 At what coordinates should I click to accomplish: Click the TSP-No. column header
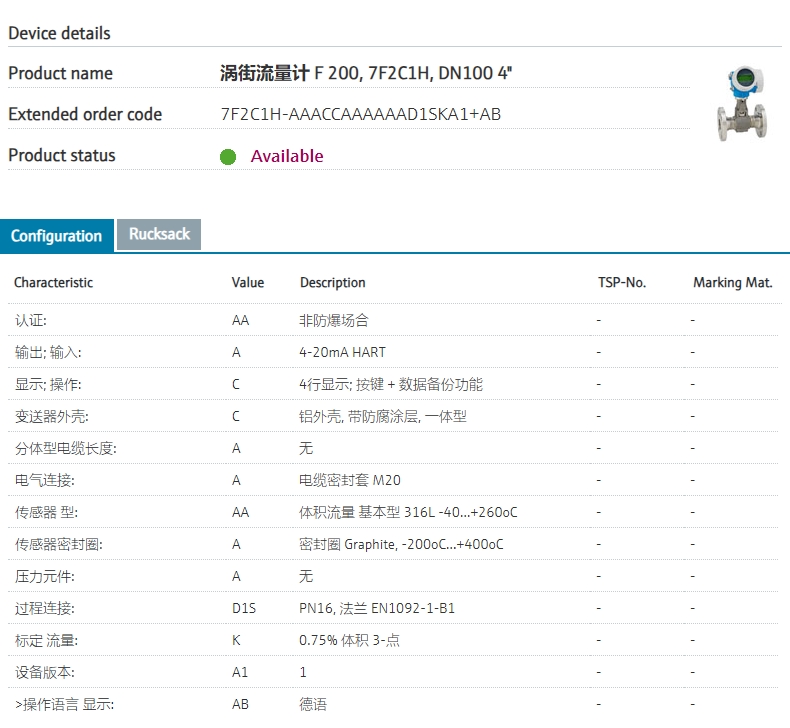click(x=622, y=283)
